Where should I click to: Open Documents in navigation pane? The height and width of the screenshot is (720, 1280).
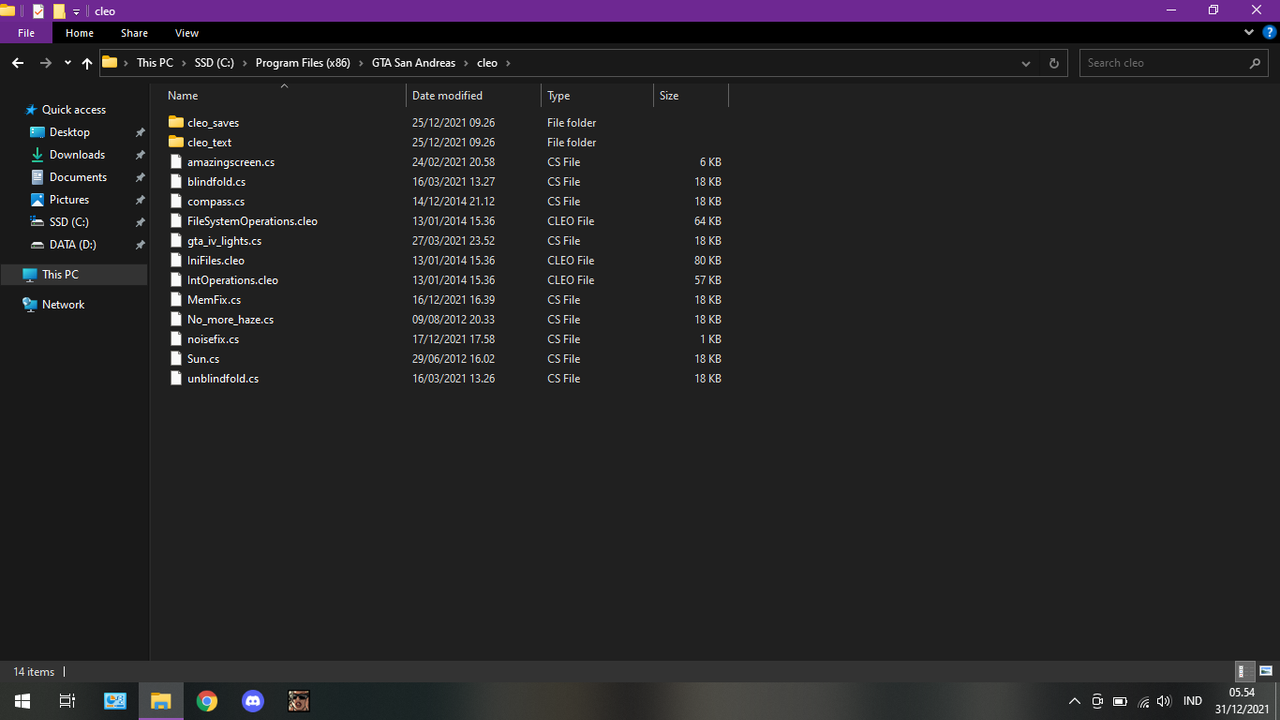pos(78,177)
